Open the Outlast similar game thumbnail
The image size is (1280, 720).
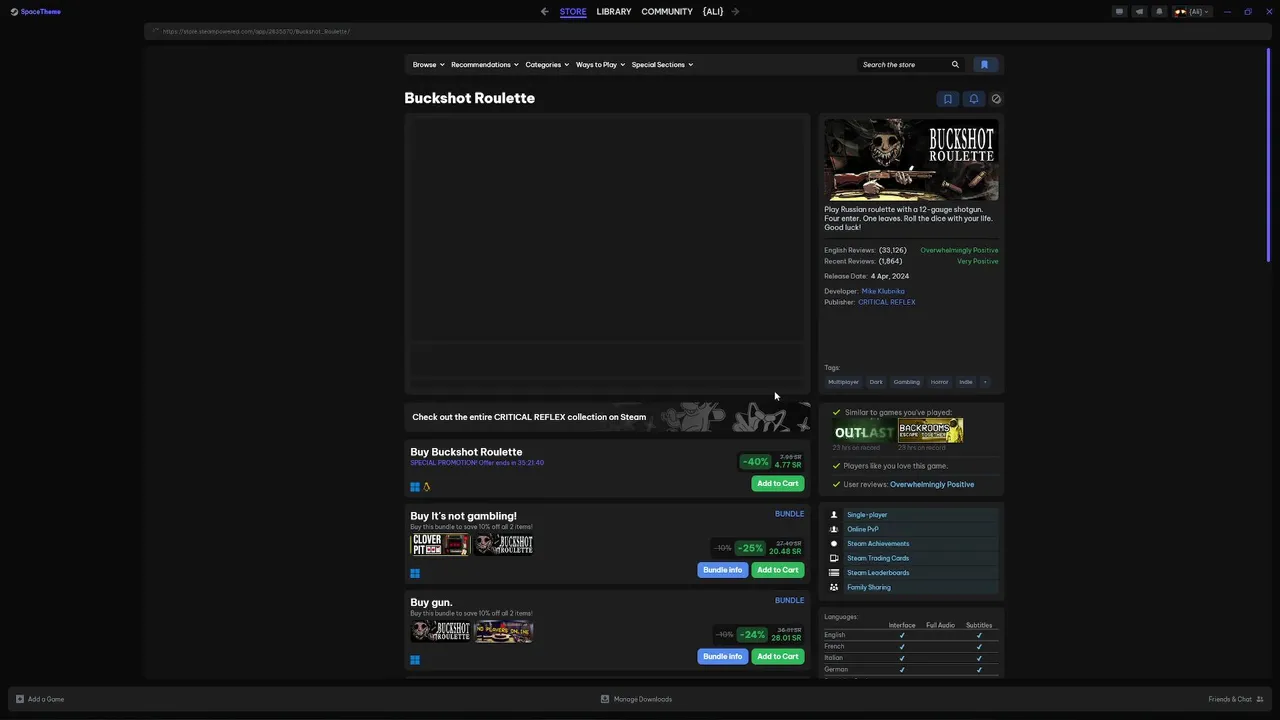[863, 431]
